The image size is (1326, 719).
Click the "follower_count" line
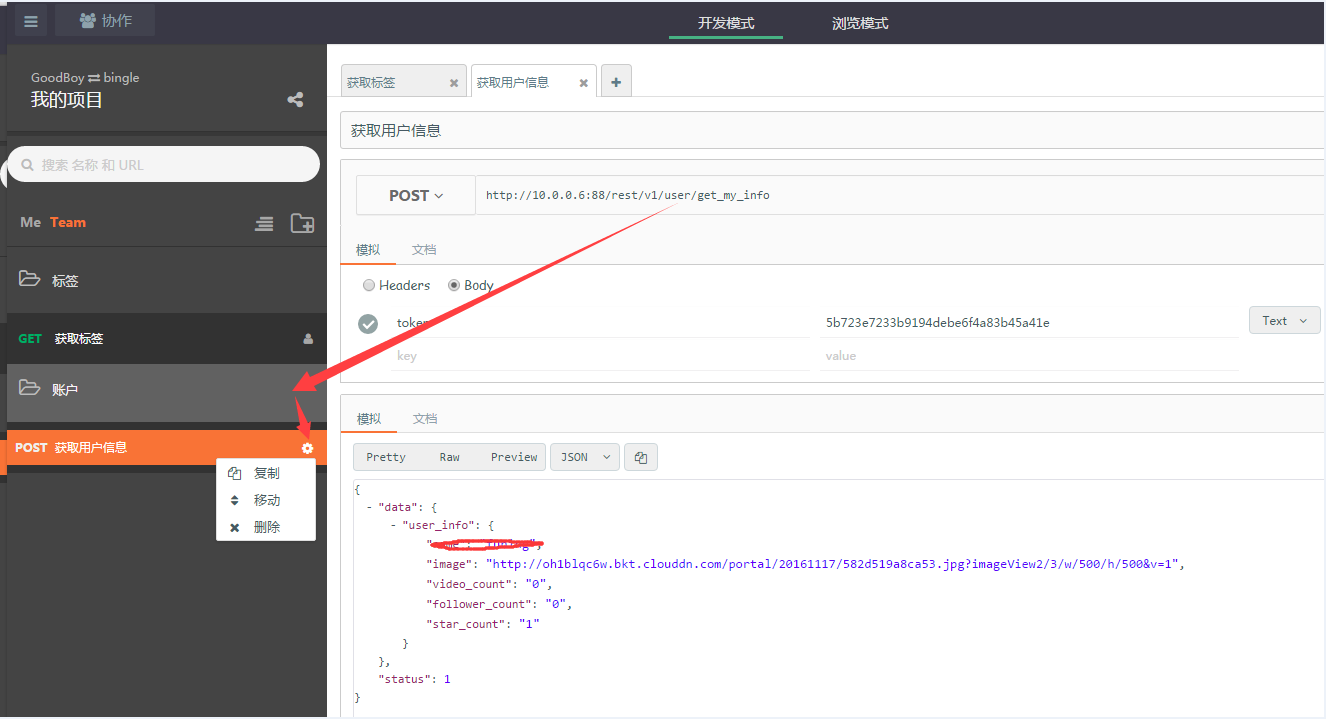click(500, 604)
